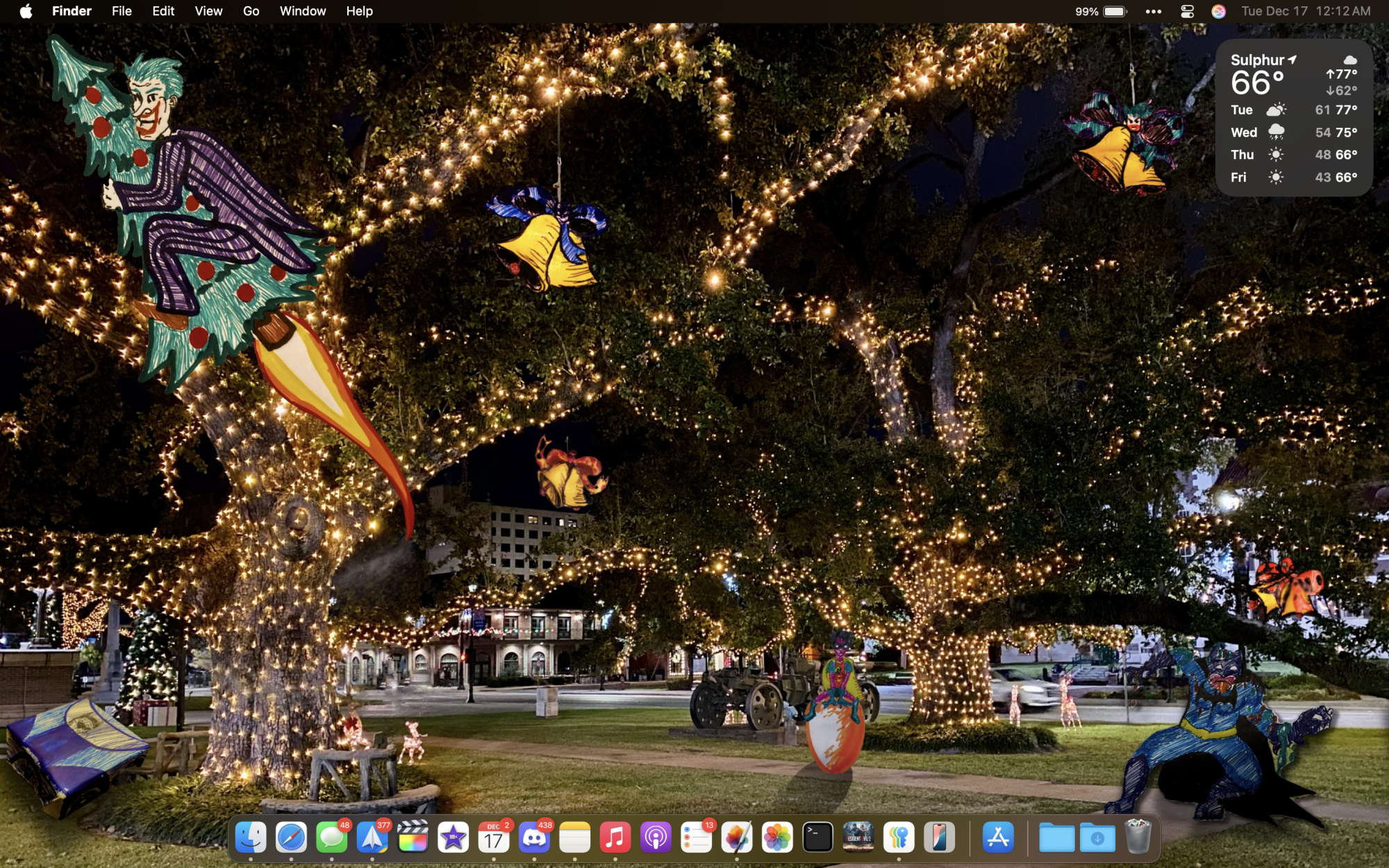Launch Discord from the Dock
1389x868 pixels.
[x=534, y=837]
